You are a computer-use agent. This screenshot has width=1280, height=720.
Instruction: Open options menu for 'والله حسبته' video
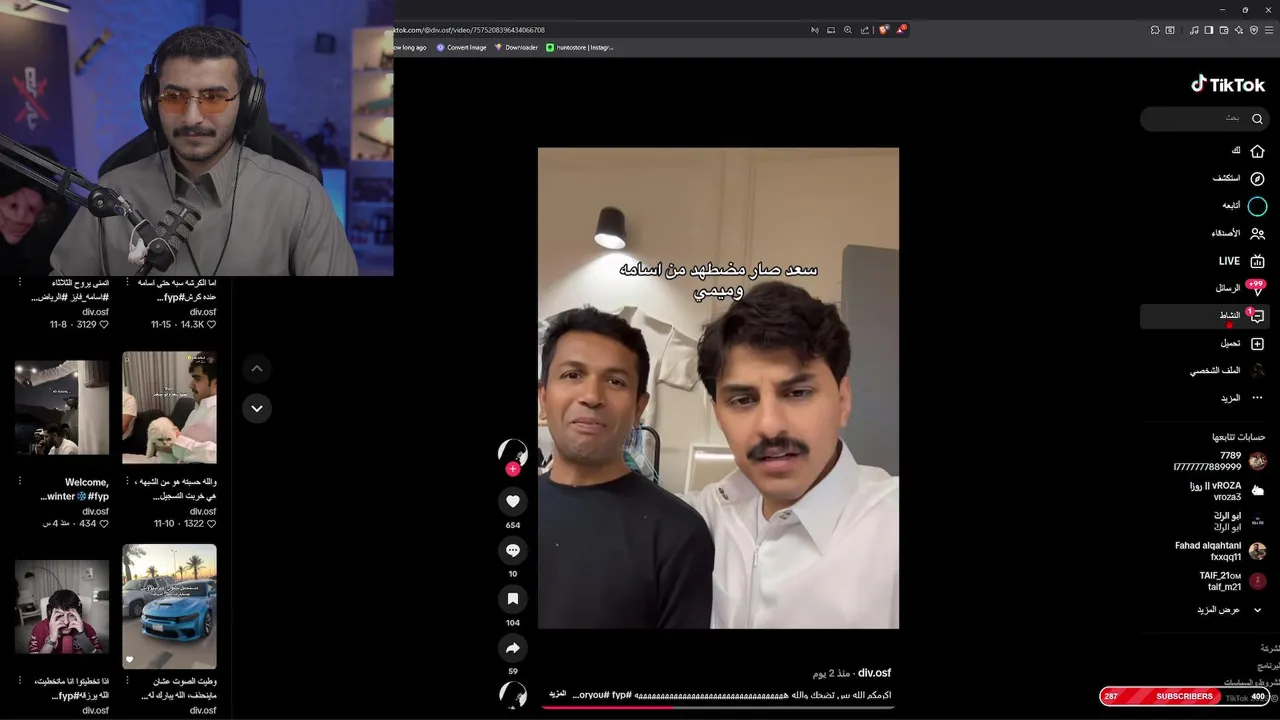[x=126, y=482]
